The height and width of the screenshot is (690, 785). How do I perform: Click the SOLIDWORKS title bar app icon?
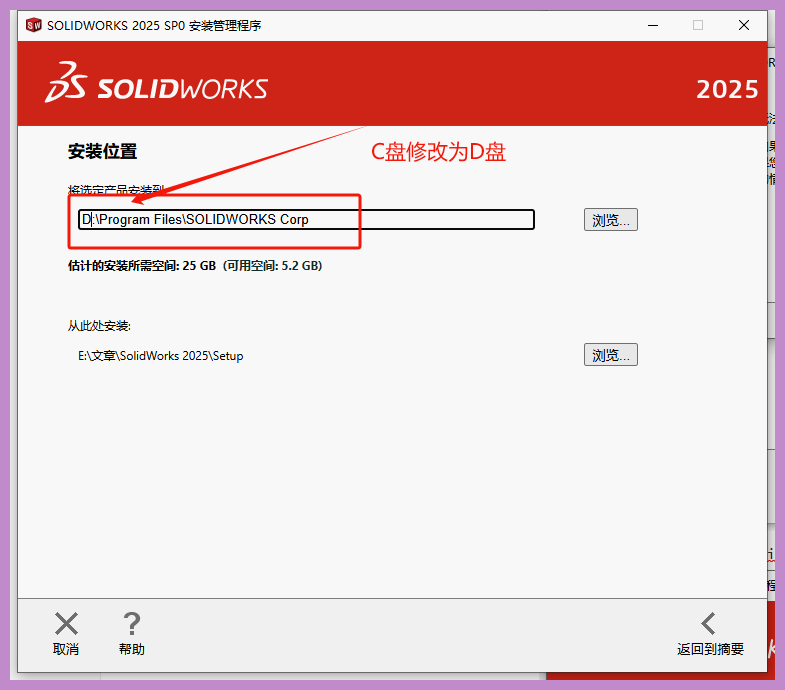point(34,25)
